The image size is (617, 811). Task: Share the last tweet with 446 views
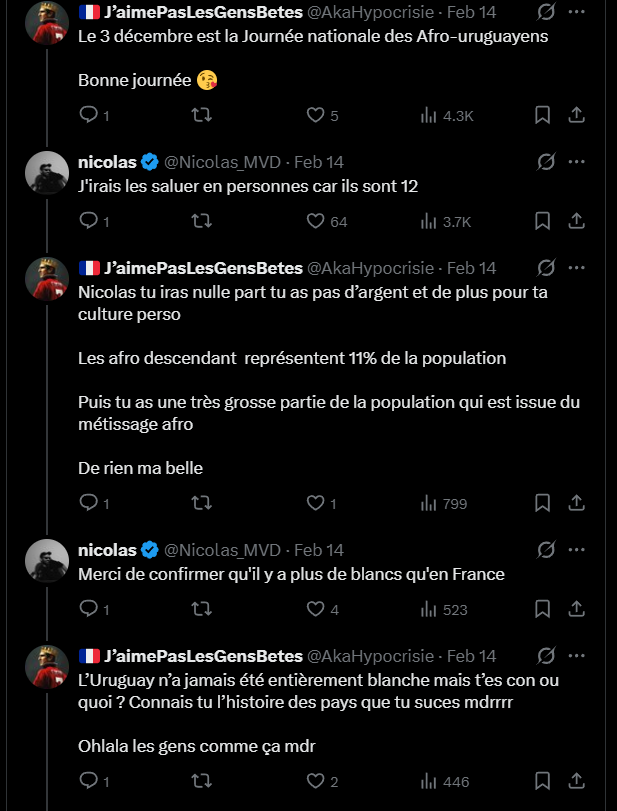[x=576, y=781]
